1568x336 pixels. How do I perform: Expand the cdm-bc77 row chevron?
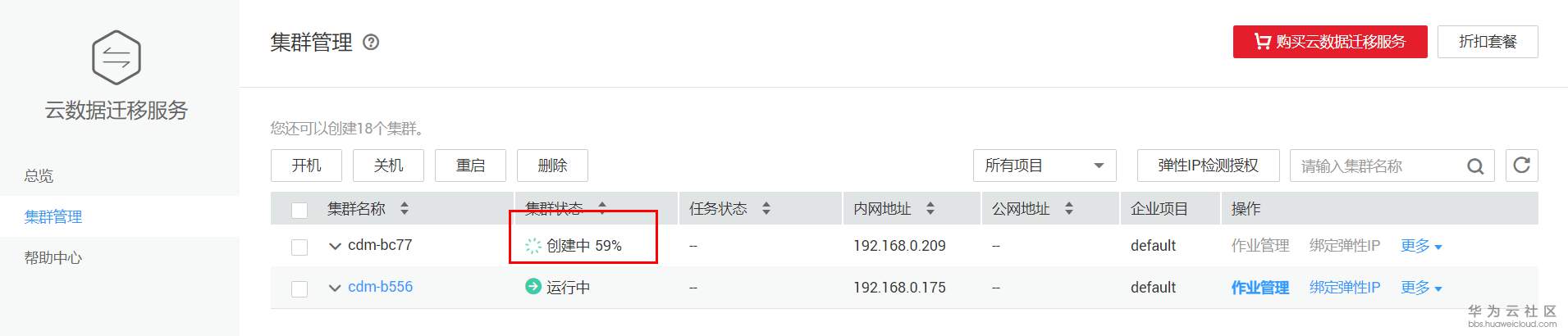click(335, 246)
